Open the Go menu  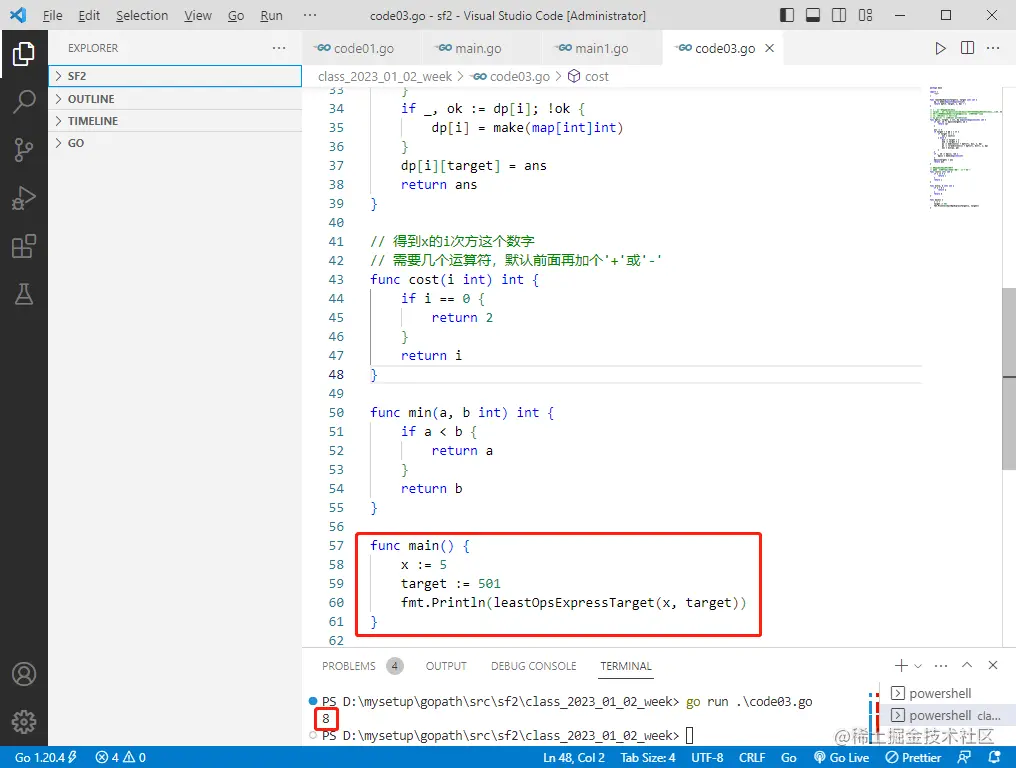236,16
